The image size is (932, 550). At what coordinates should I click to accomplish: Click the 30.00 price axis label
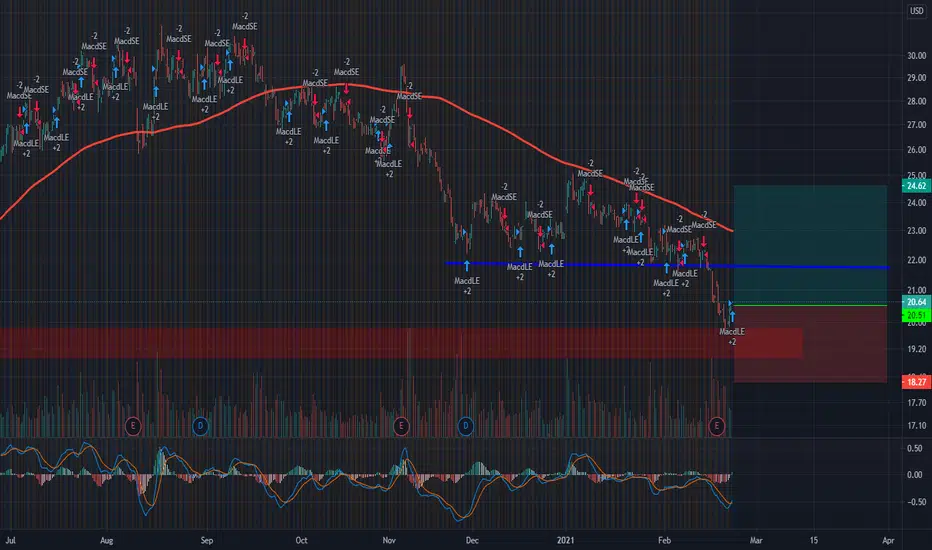[916, 55]
